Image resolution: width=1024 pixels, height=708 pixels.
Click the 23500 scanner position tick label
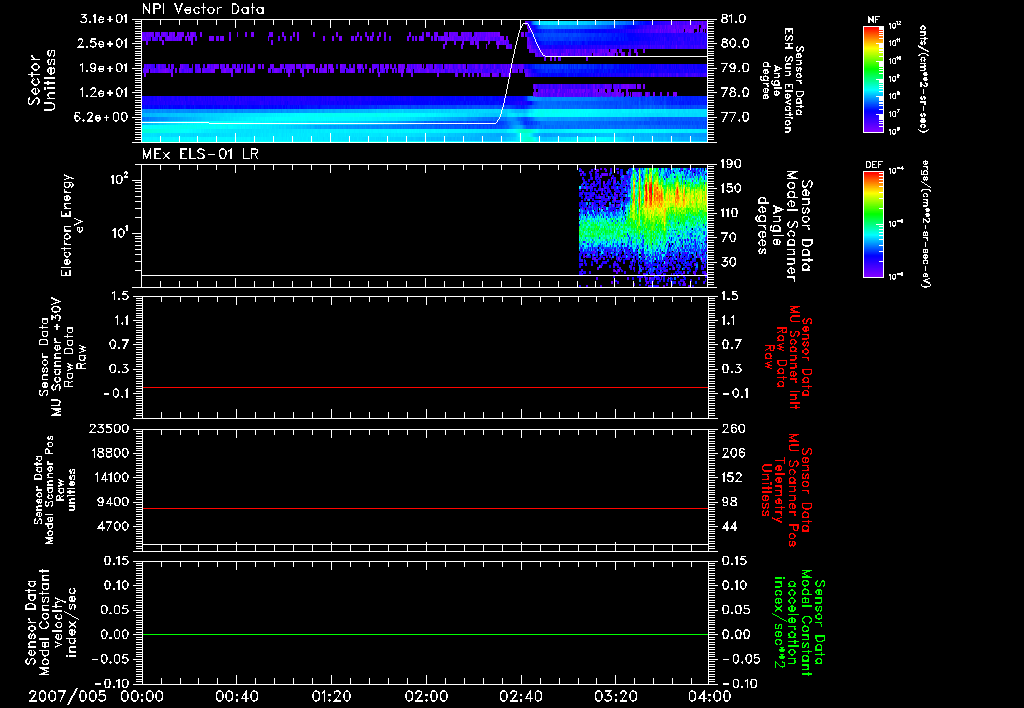[x=107, y=429]
